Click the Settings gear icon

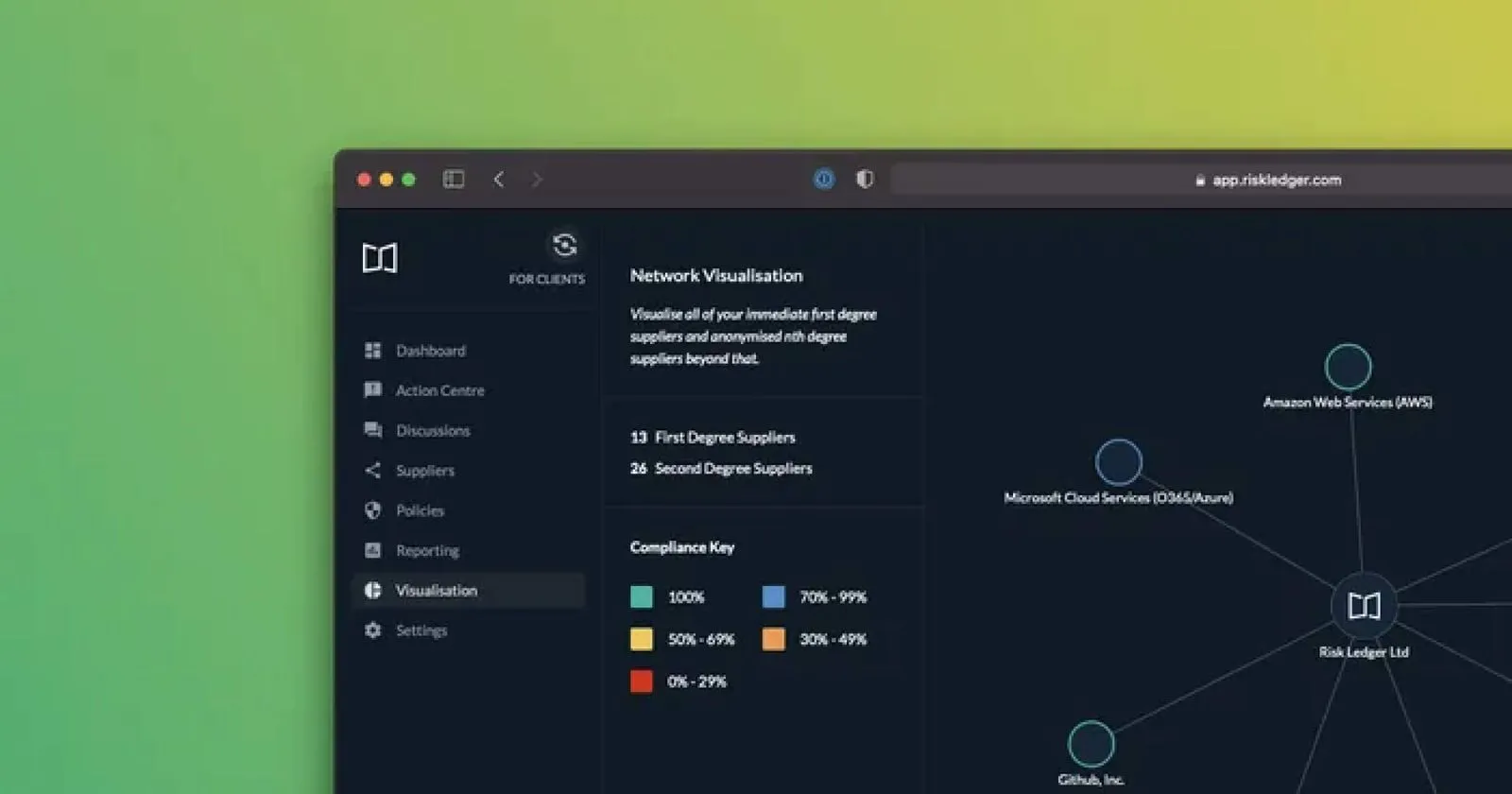tap(373, 630)
